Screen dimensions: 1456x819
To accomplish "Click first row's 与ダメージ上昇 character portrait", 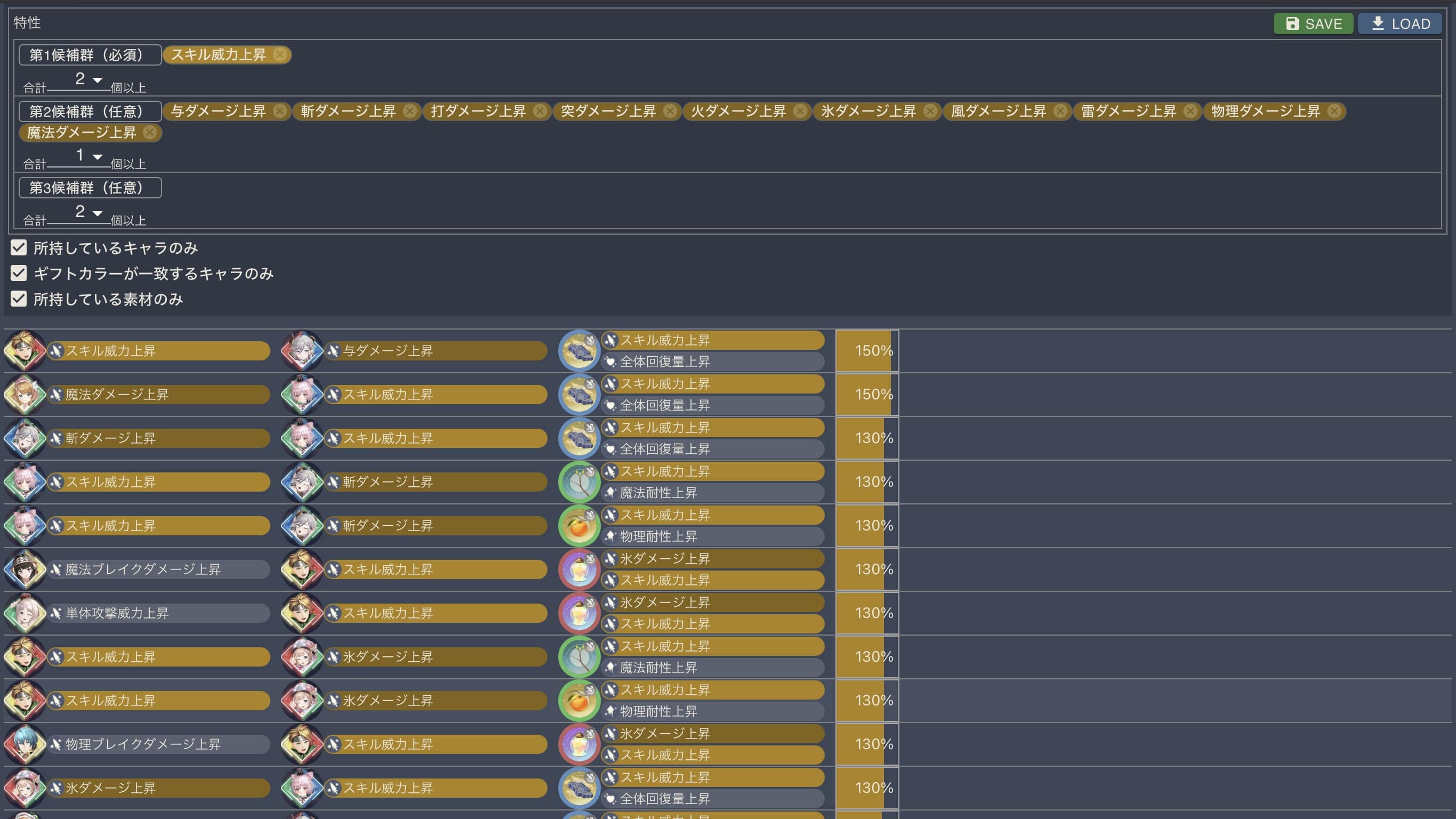I will point(302,350).
